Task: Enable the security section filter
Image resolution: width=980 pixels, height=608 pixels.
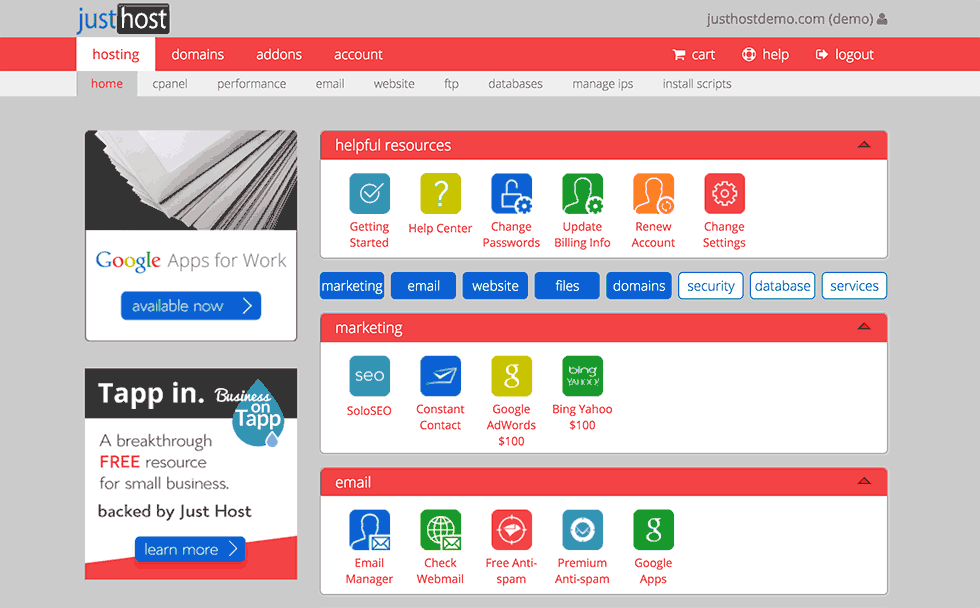Action: (x=711, y=286)
